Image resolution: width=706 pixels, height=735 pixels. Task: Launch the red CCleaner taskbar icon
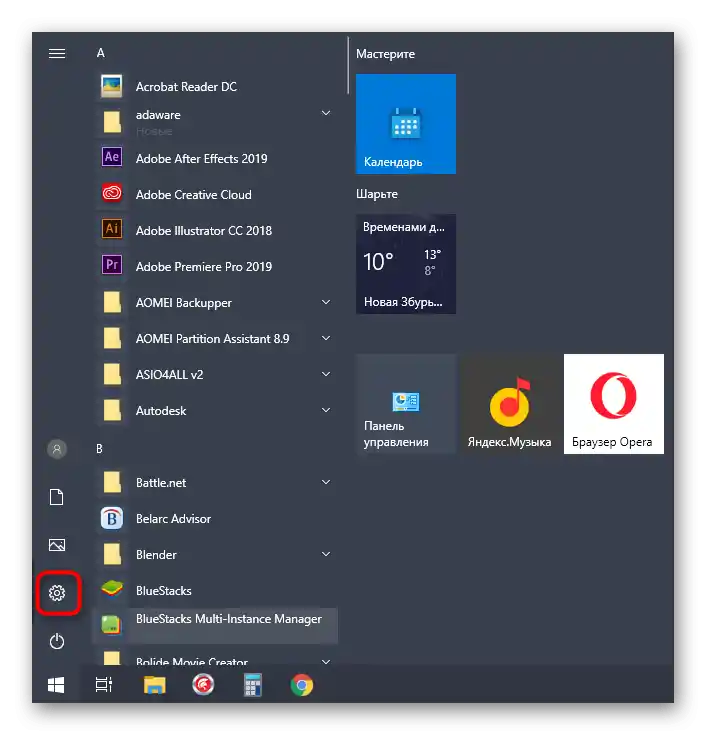203,685
